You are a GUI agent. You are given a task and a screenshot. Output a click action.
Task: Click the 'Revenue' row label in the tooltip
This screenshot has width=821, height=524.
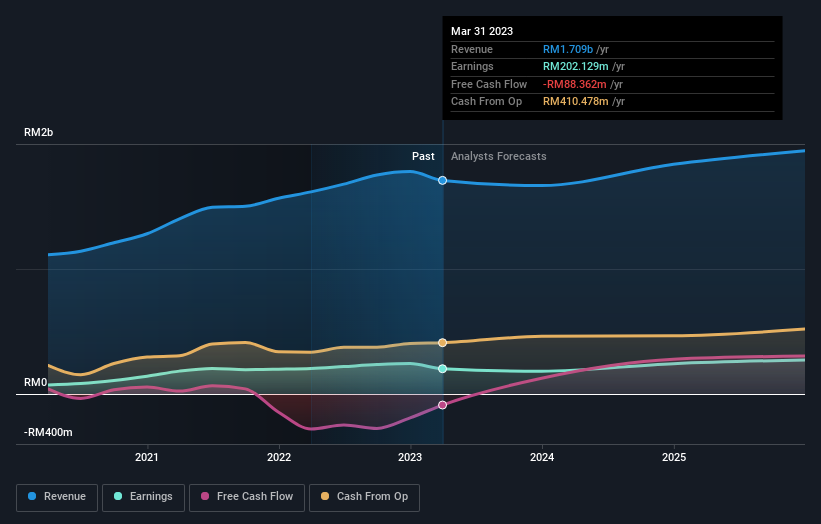[x=472, y=49]
